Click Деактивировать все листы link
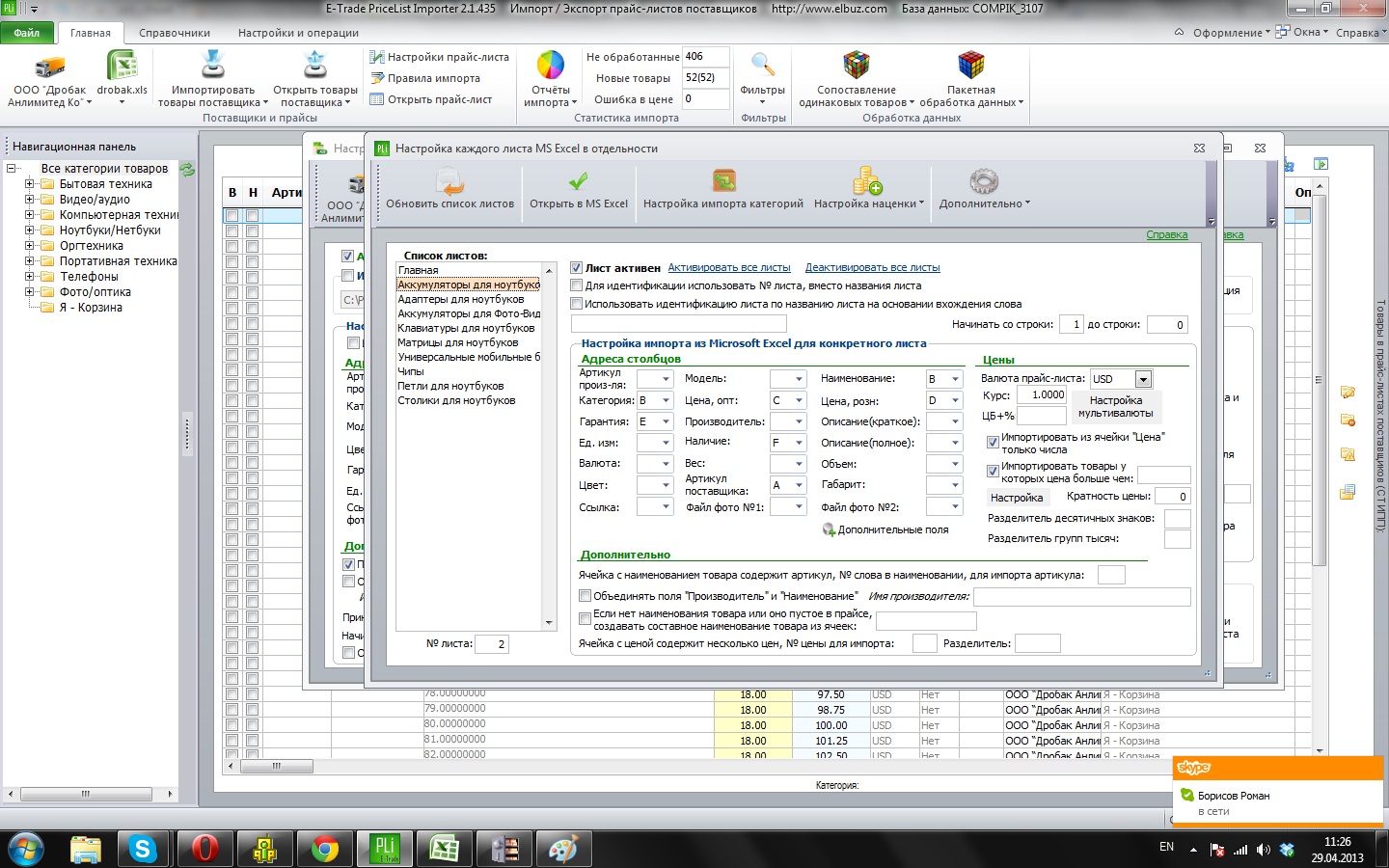Image resolution: width=1389 pixels, height=868 pixels. 872,268
